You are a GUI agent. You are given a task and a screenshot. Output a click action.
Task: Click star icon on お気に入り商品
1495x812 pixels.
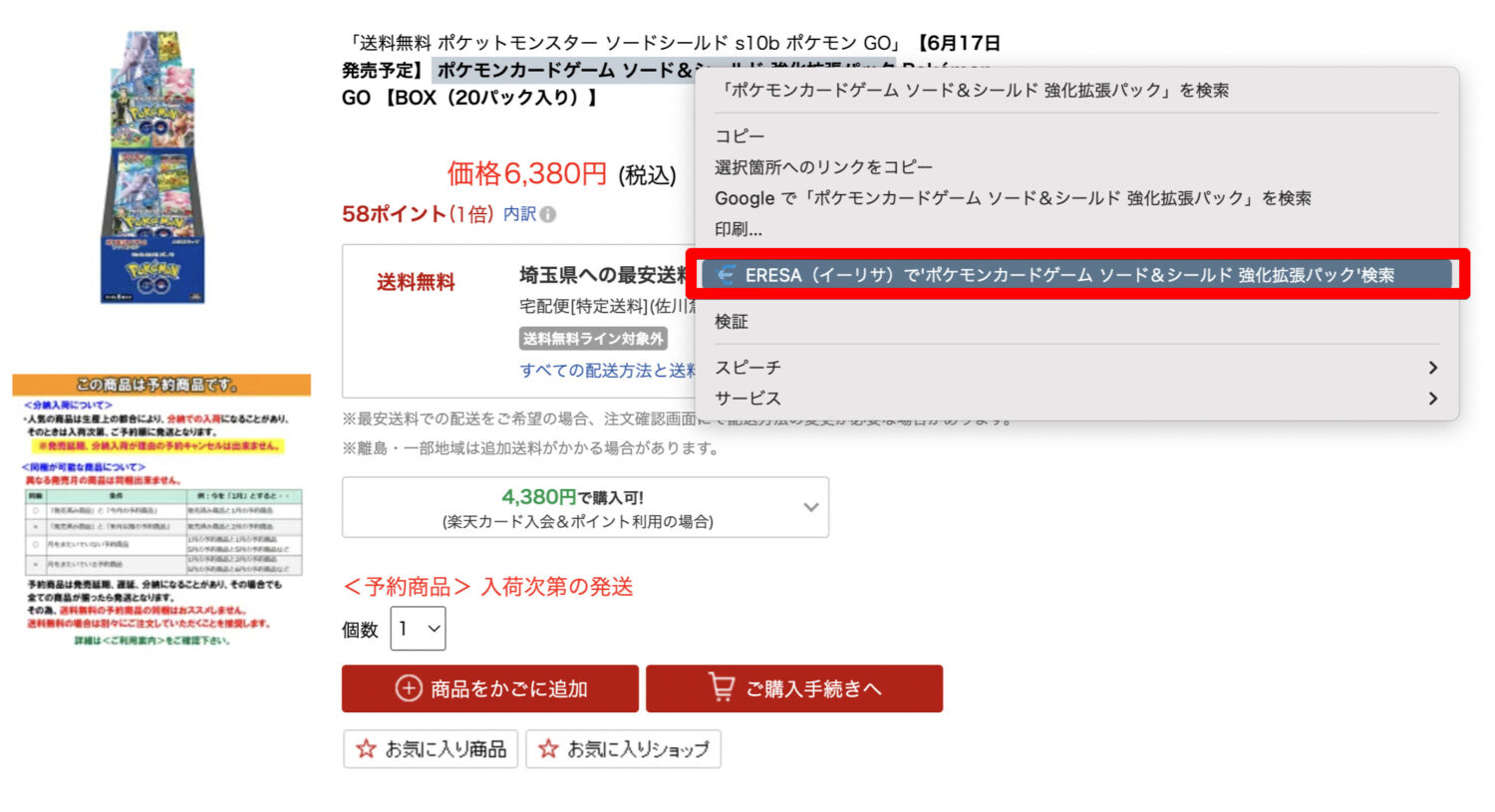(x=366, y=748)
